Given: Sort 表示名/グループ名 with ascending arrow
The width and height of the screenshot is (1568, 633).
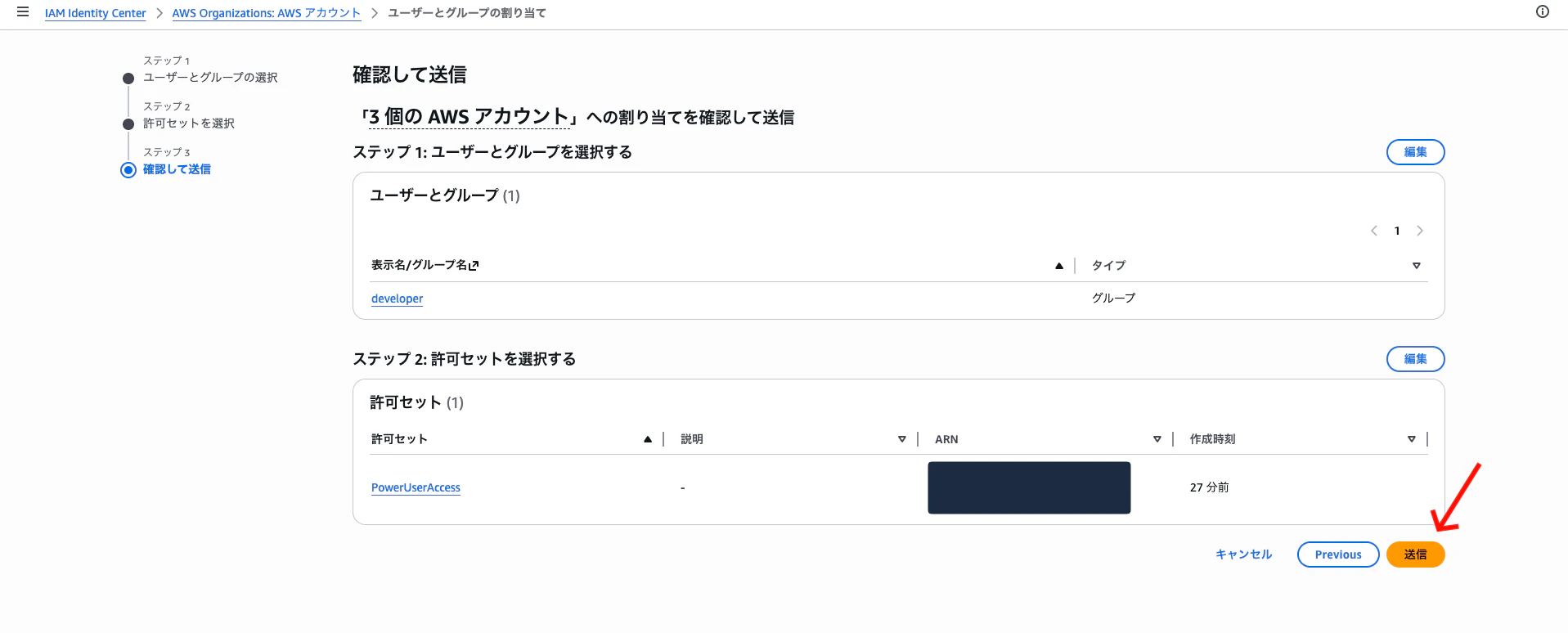Looking at the screenshot, I should tap(1058, 265).
